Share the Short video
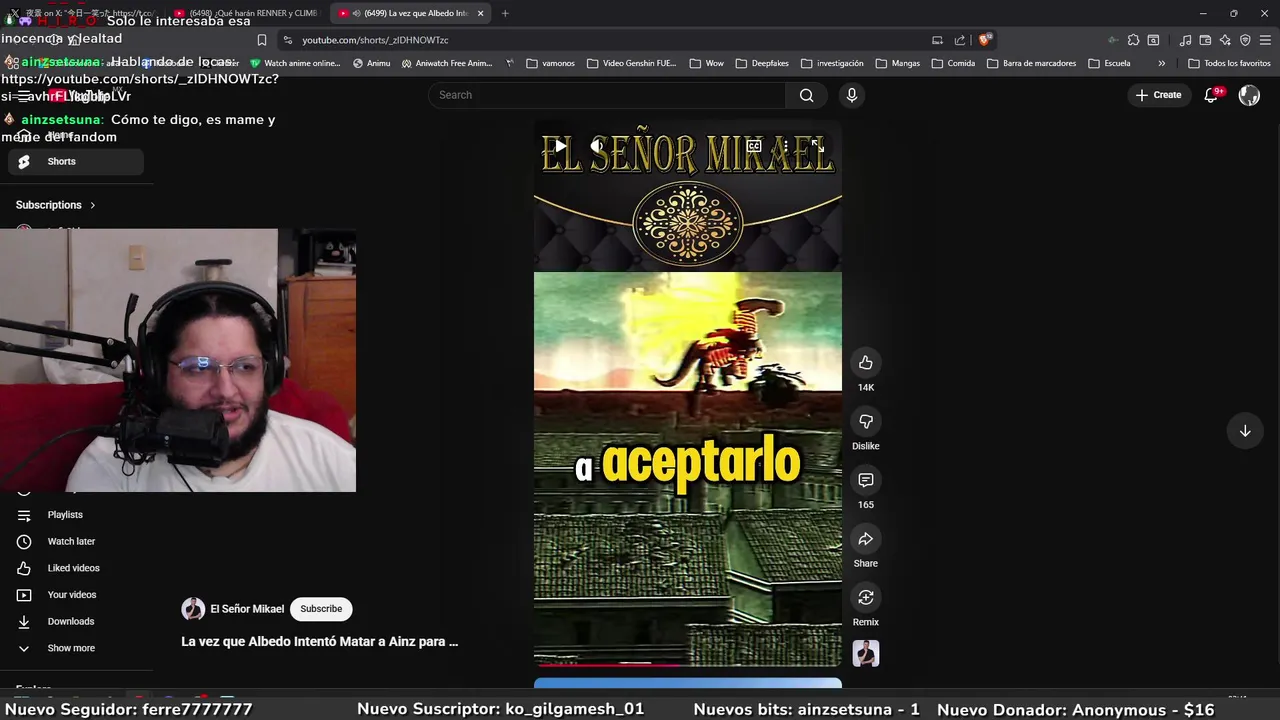1280x720 pixels. click(866, 539)
